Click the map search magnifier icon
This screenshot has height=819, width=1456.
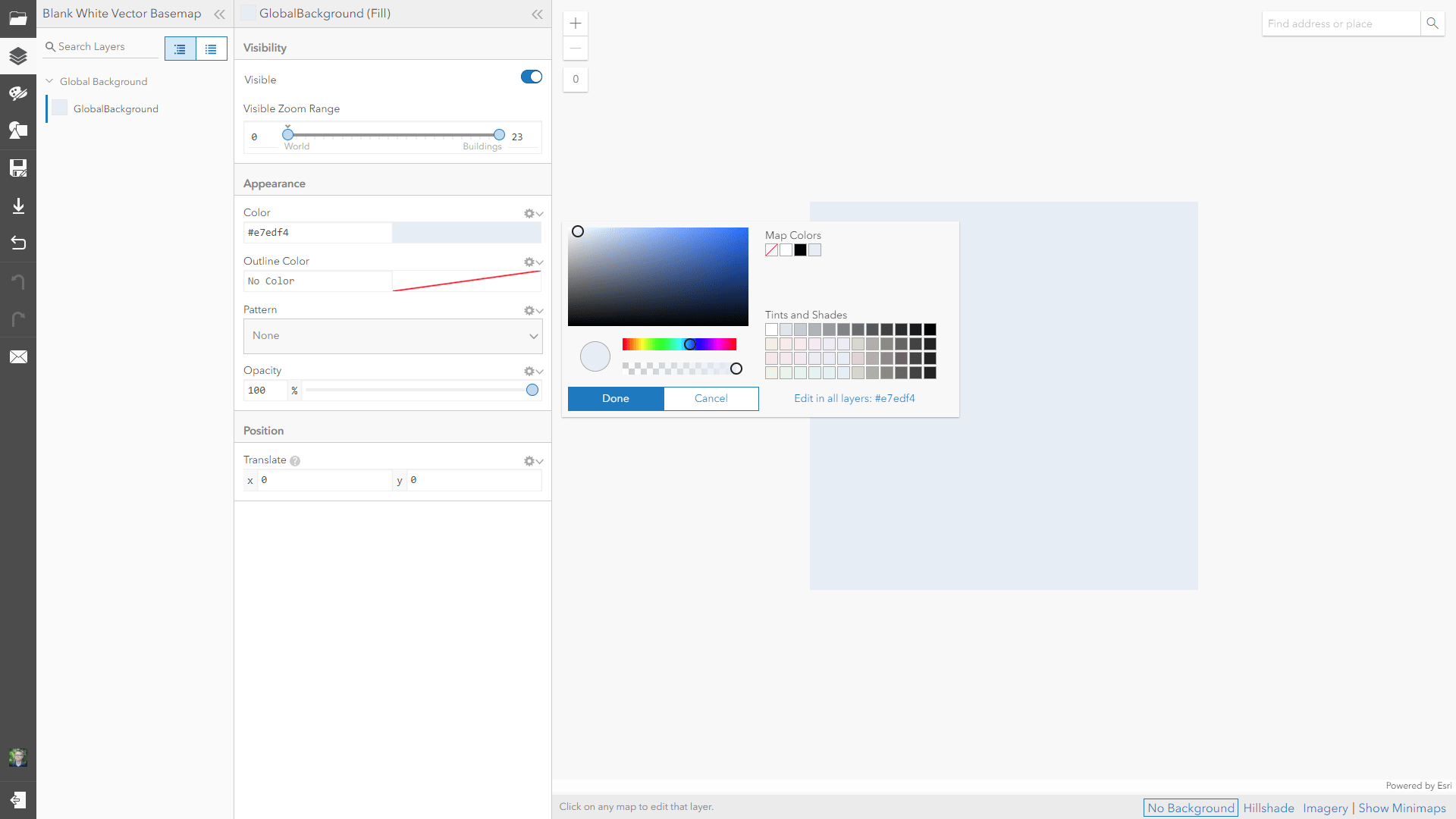click(1432, 24)
